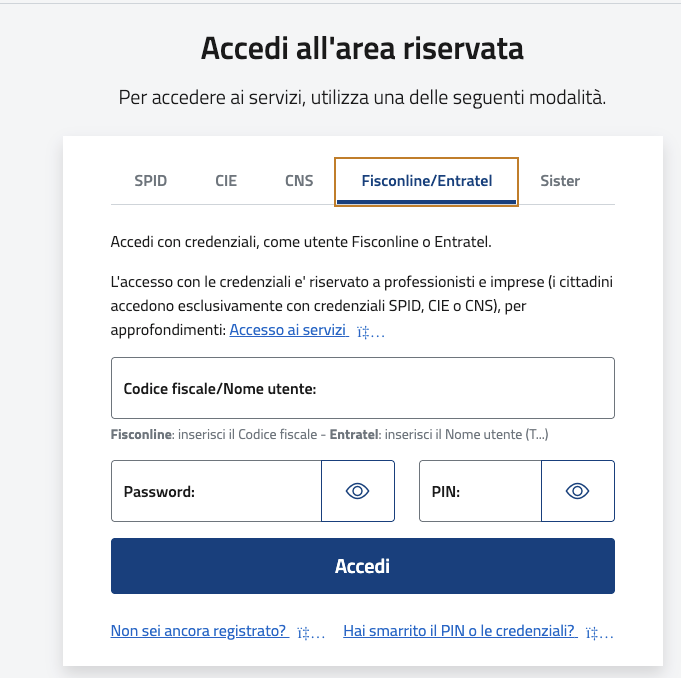
Task: Click the Per accedere ai servizi subtitle
Action: (362, 97)
